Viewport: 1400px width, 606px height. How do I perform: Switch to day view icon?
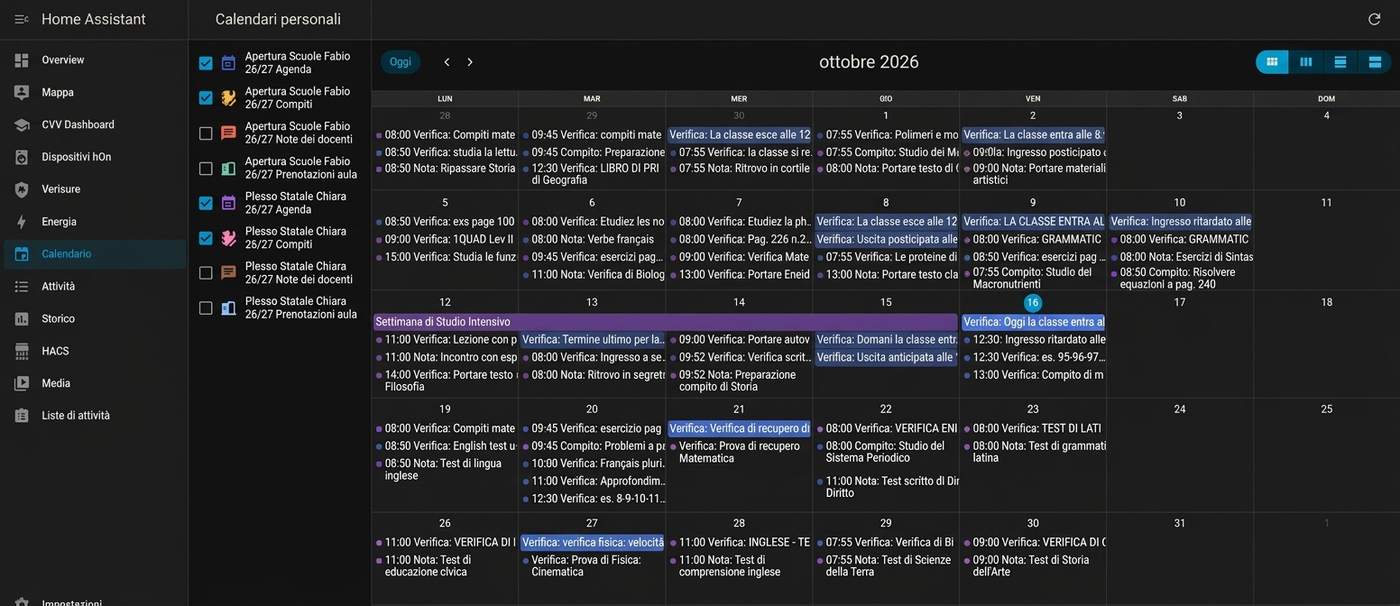[x=1340, y=62]
